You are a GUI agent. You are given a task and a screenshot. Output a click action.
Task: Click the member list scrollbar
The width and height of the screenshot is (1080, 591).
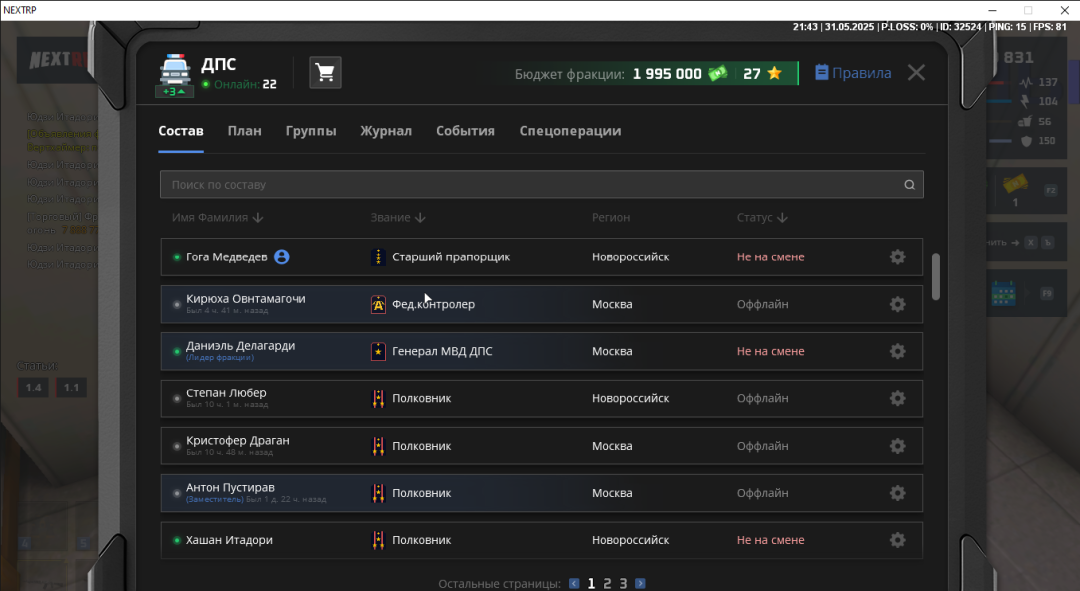pyautogui.click(x=936, y=276)
